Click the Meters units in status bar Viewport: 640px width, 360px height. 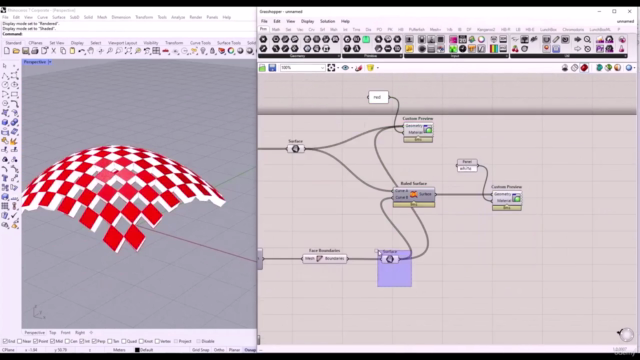119,350
